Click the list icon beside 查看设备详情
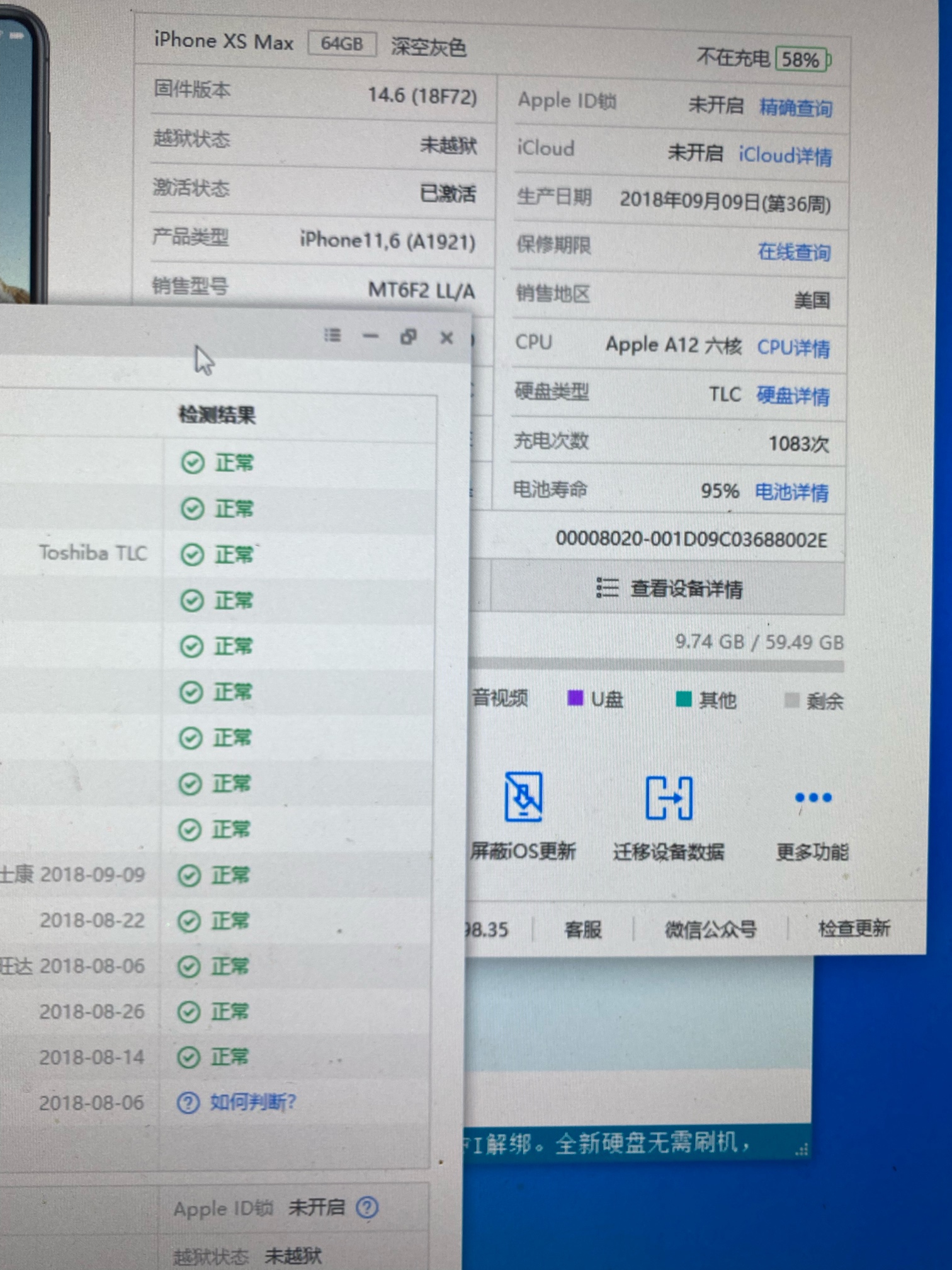 607,588
